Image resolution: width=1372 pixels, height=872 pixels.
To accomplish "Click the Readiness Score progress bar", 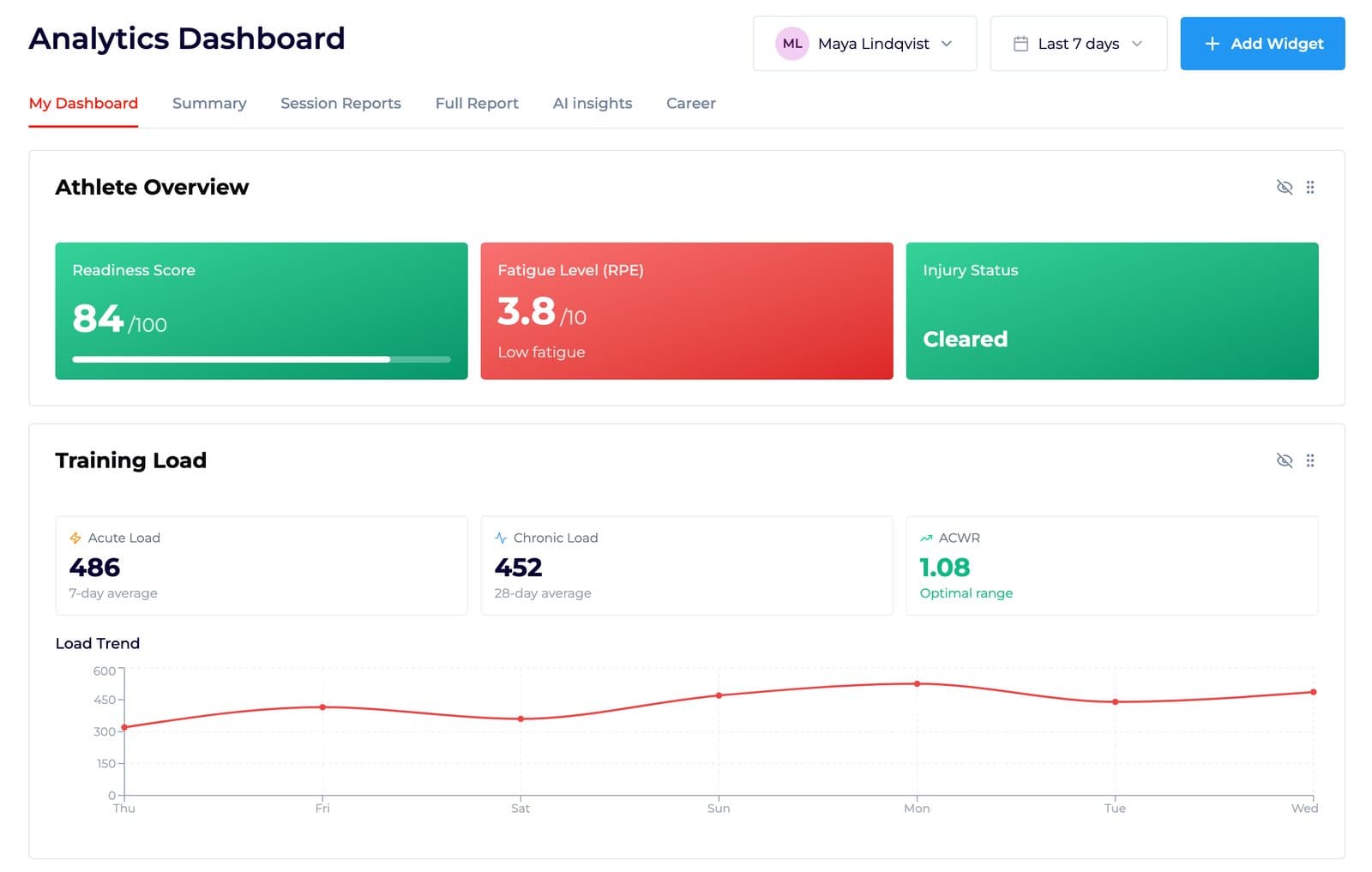I will (x=262, y=359).
